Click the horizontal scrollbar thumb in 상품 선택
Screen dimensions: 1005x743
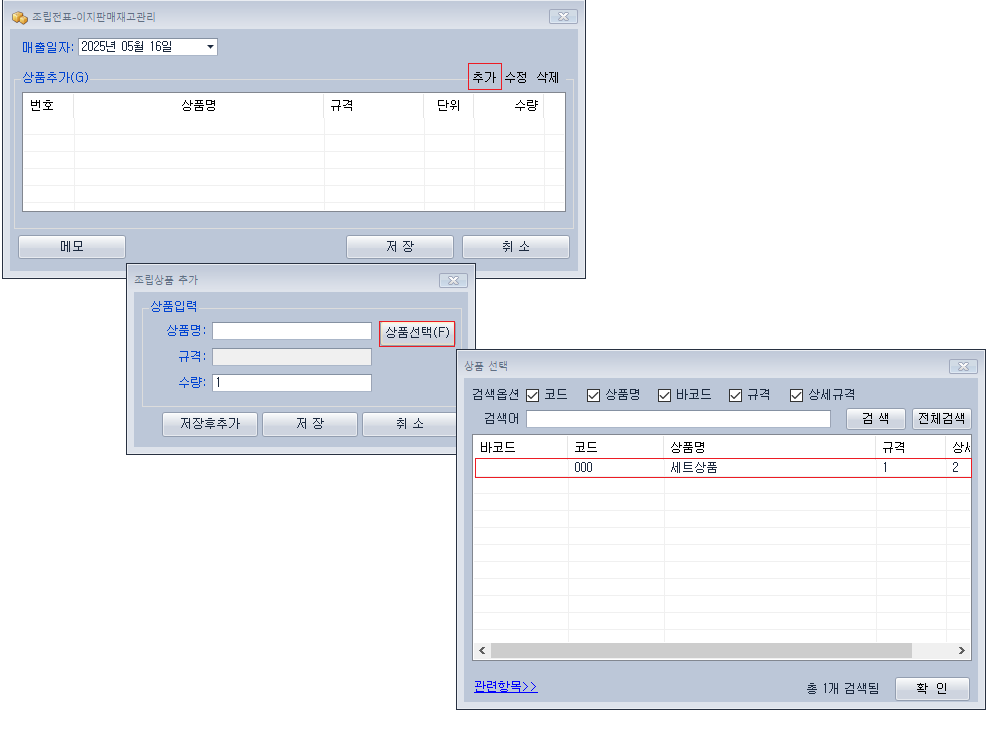(x=701, y=651)
